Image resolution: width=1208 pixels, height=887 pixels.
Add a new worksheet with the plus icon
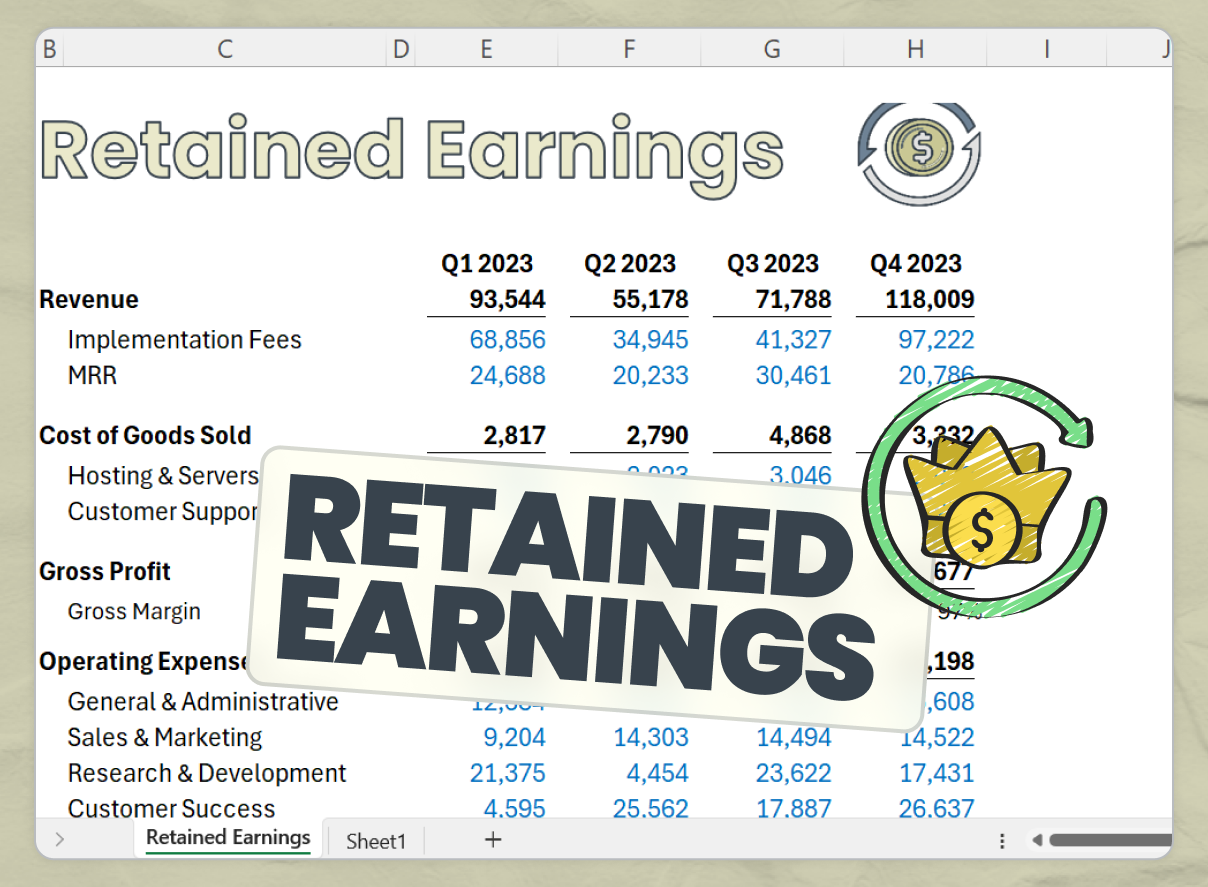[492, 840]
